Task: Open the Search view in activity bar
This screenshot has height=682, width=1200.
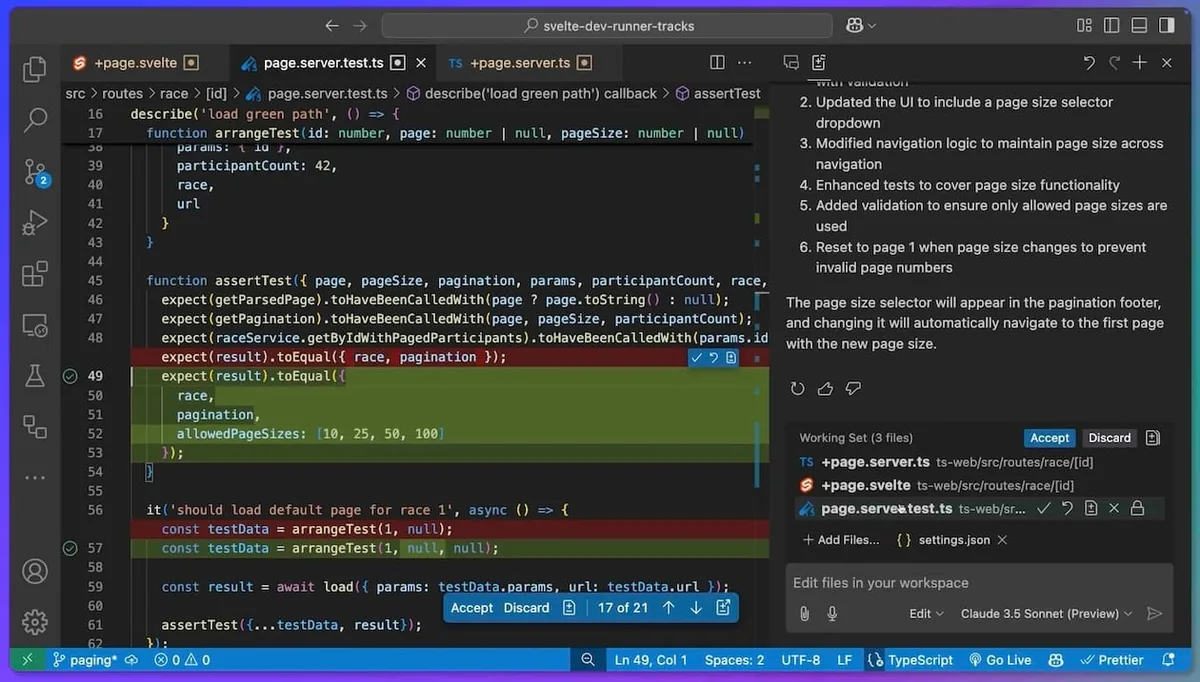Action: pyautogui.click(x=35, y=120)
